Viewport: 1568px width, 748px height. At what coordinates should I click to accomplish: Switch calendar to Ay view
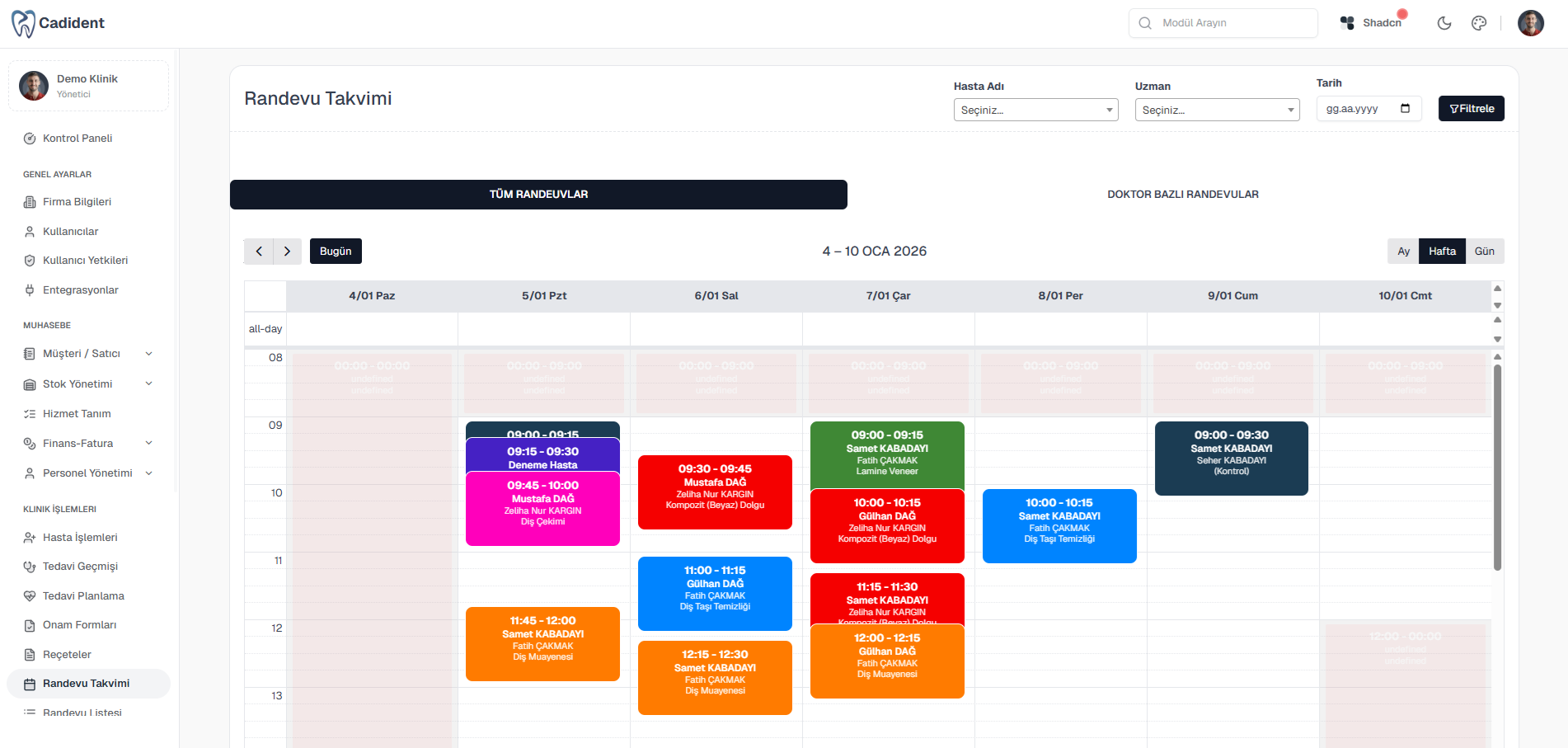click(1403, 252)
